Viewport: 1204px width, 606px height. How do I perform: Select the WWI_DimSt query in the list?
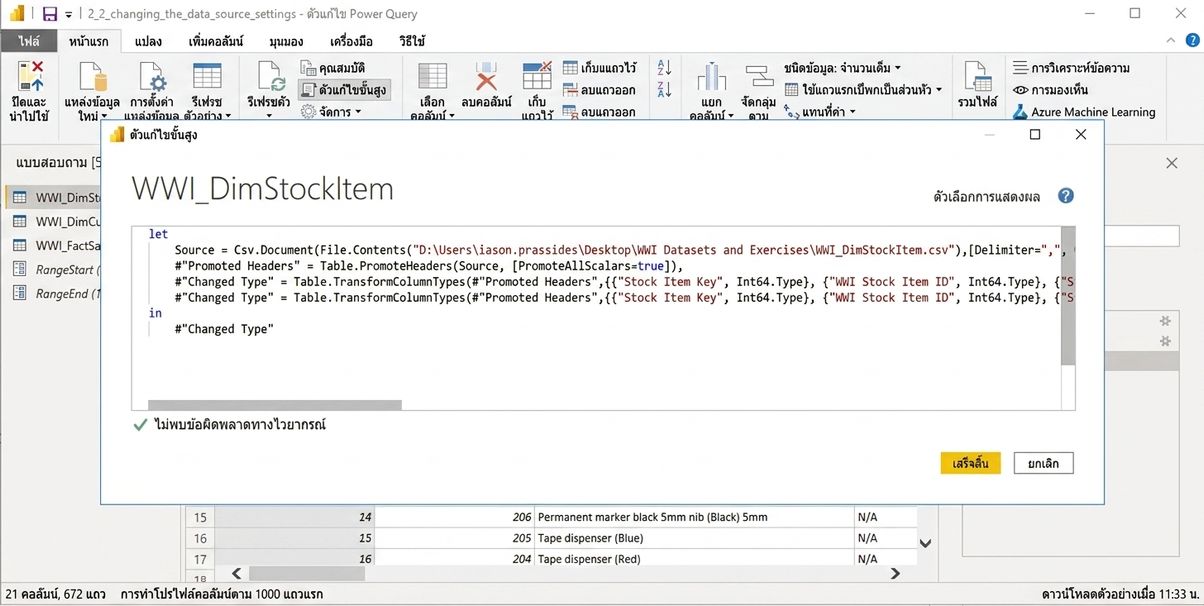point(55,197)
